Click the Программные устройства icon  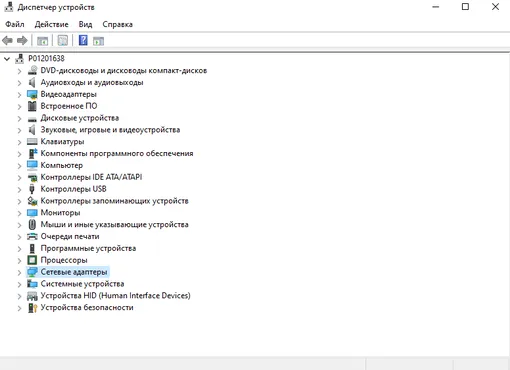tap(32, 248)
